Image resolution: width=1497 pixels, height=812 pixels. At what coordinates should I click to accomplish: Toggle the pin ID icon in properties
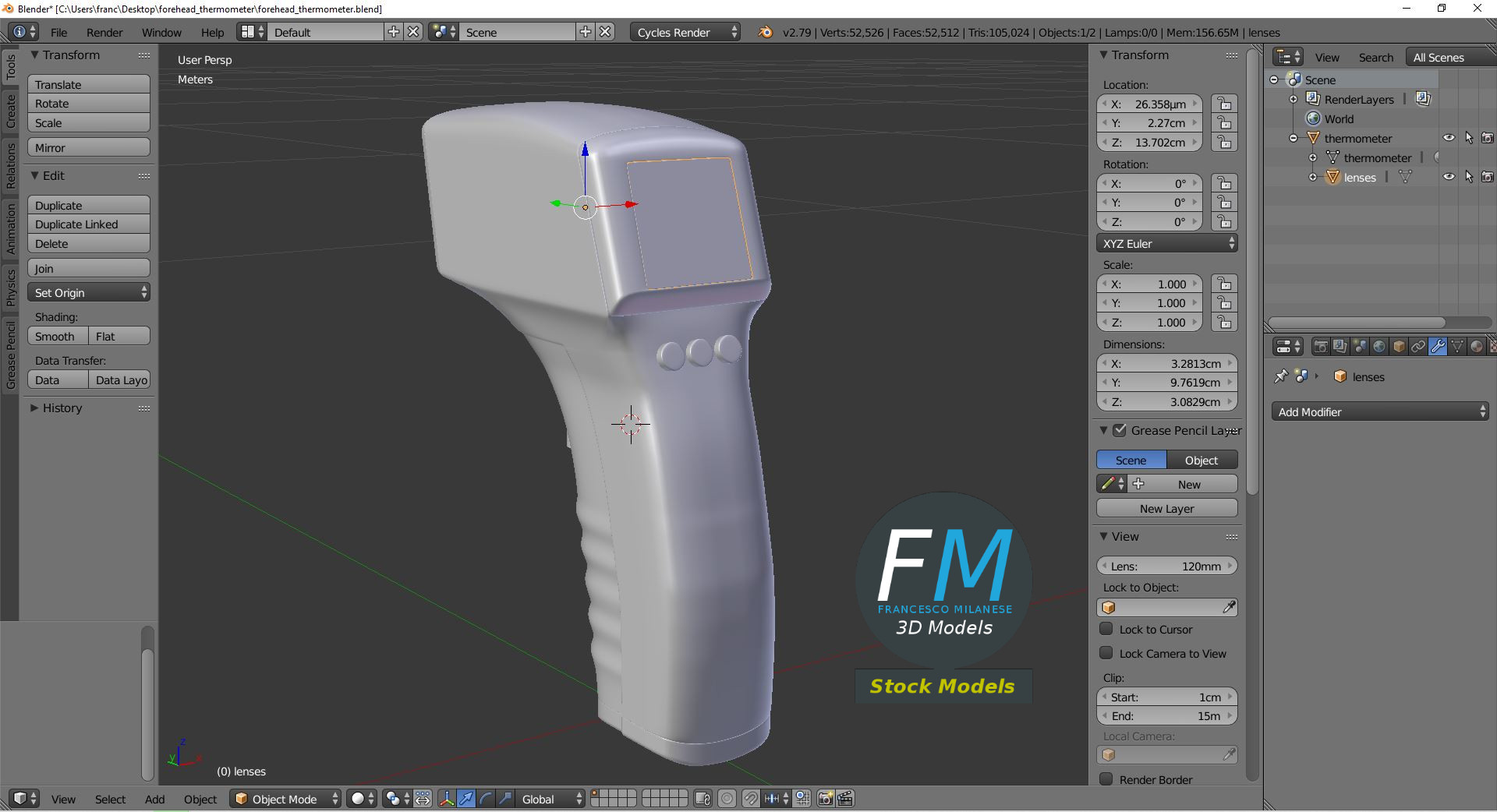1281,376
